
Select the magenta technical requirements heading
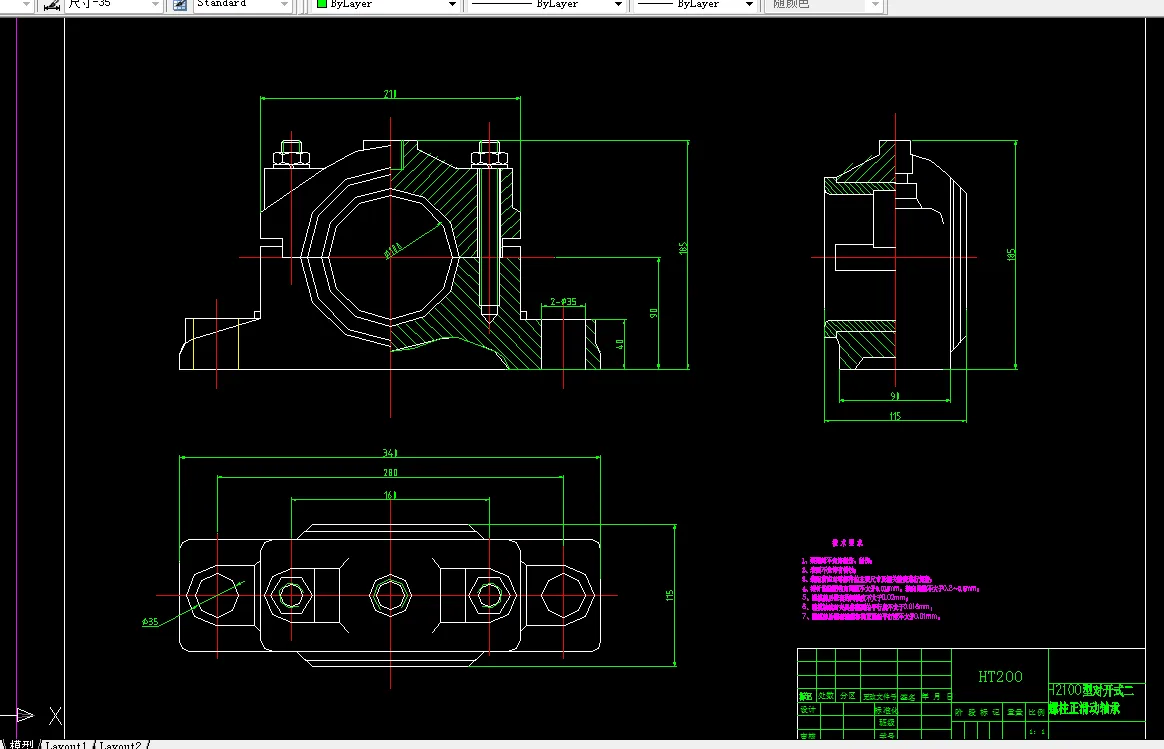click(x=847, y=543)
